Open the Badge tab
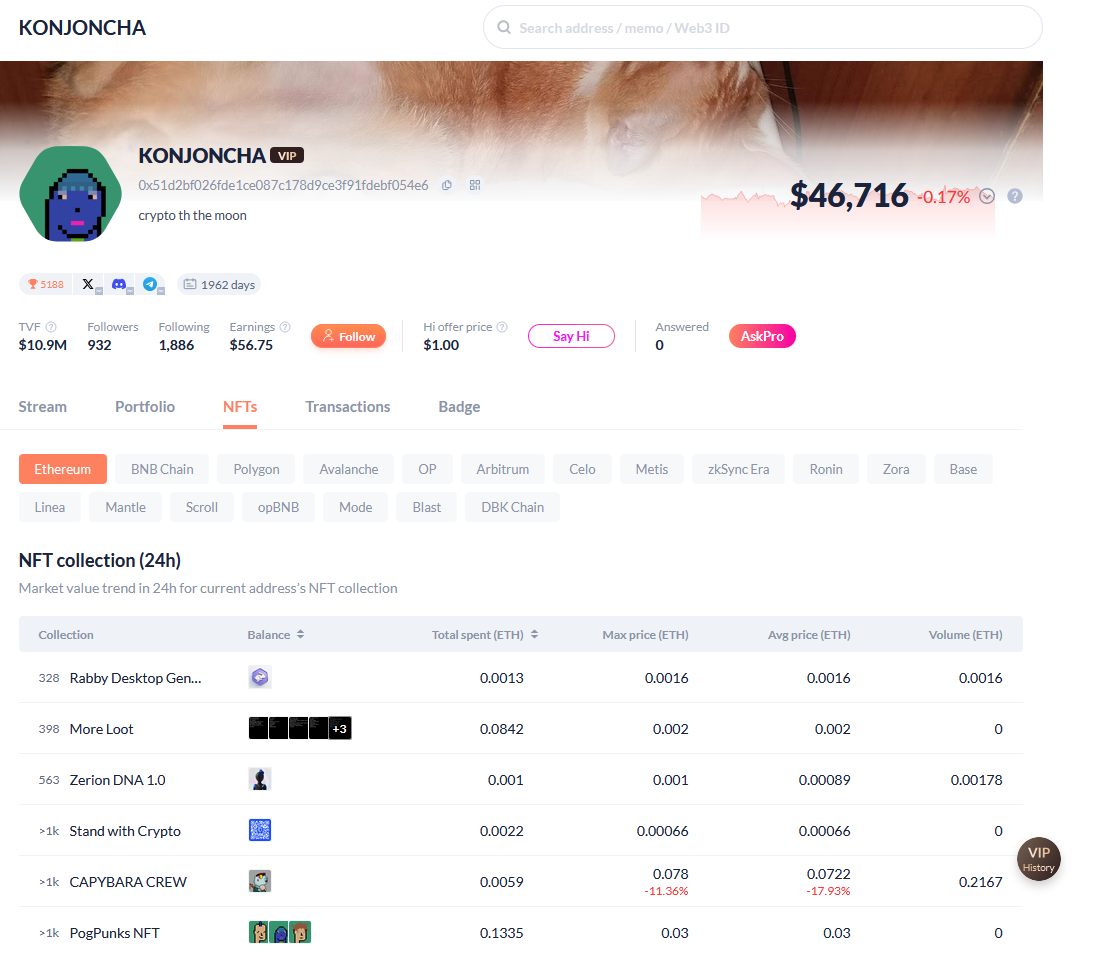 (460, 407)
